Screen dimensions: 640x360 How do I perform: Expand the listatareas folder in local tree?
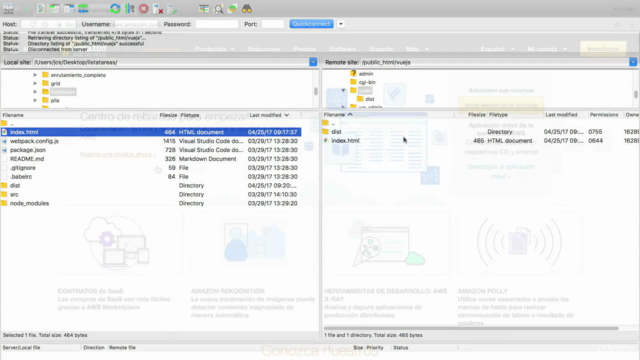point(35,92)
